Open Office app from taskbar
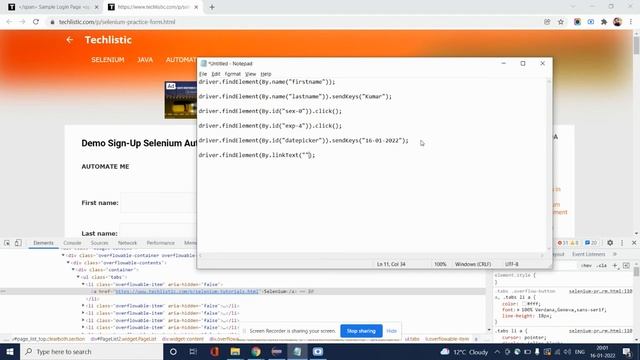Image resolution: width=640 pixels, height=360 pixels. click(x=214, y=351)
